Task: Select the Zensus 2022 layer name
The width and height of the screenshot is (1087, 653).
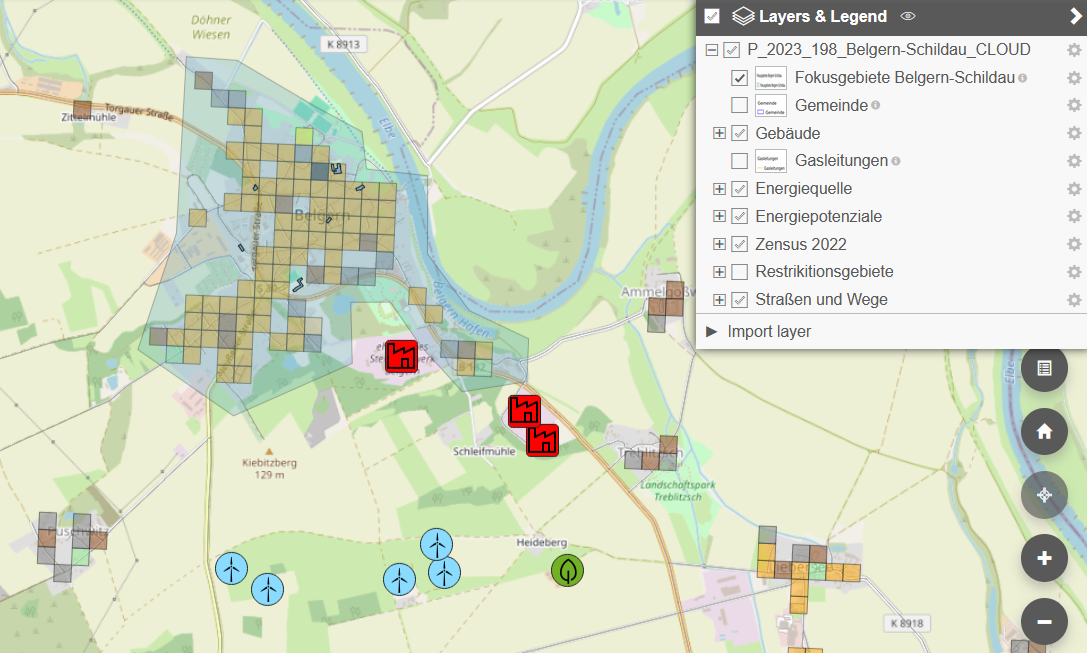Action: click(801, 244)
